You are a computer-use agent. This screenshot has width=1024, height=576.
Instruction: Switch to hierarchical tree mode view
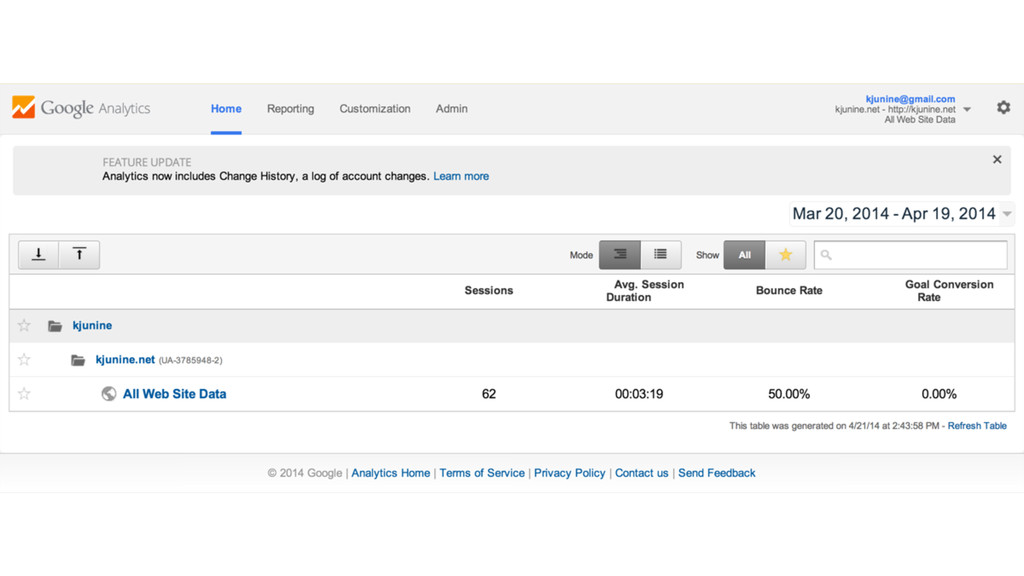click(x=620, y=255)
